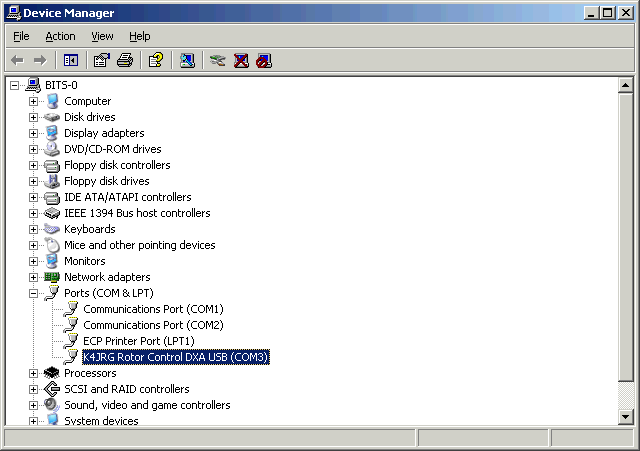
Task: Expand the Disk drives category
Action: (x=33, y=117)
